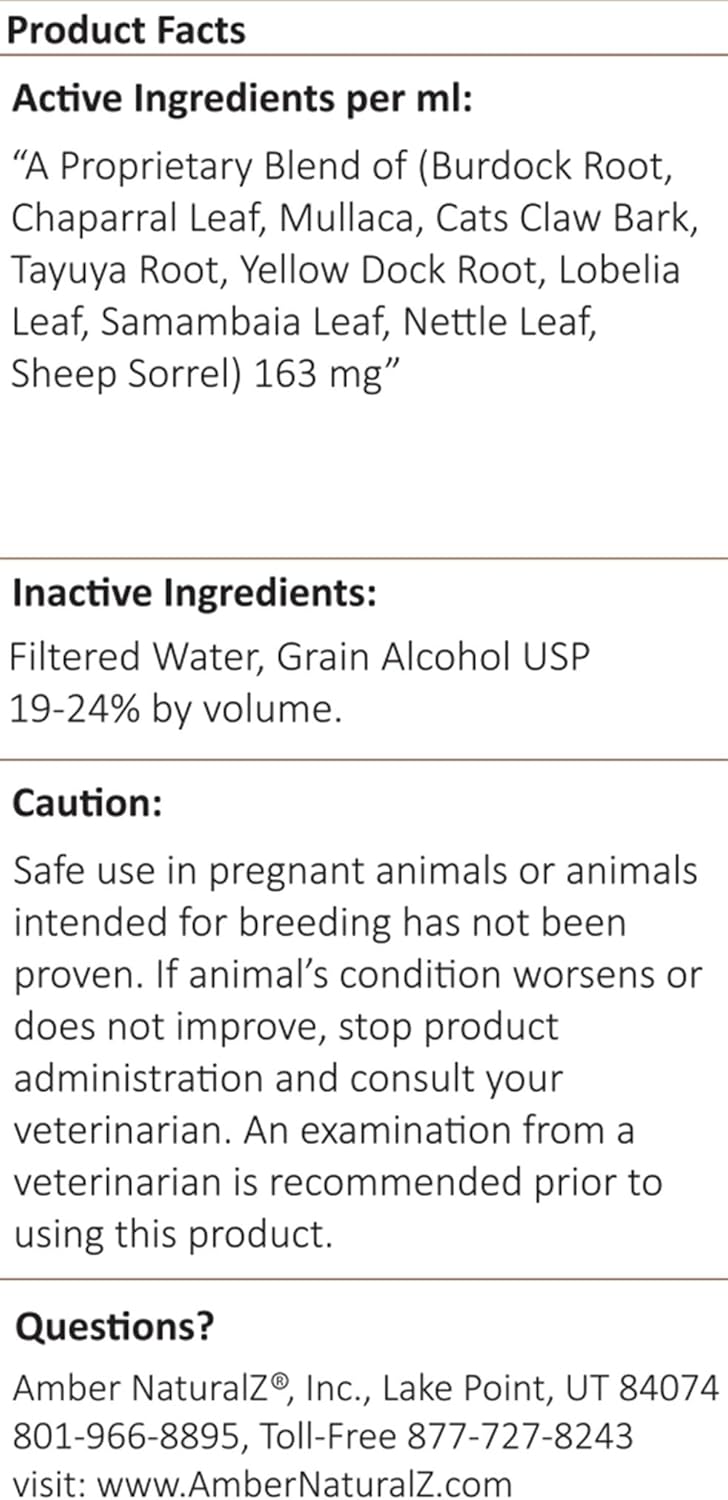The image size is (728, 1500).
Task: Click the Questions? heading
Action: point(113,1326)
